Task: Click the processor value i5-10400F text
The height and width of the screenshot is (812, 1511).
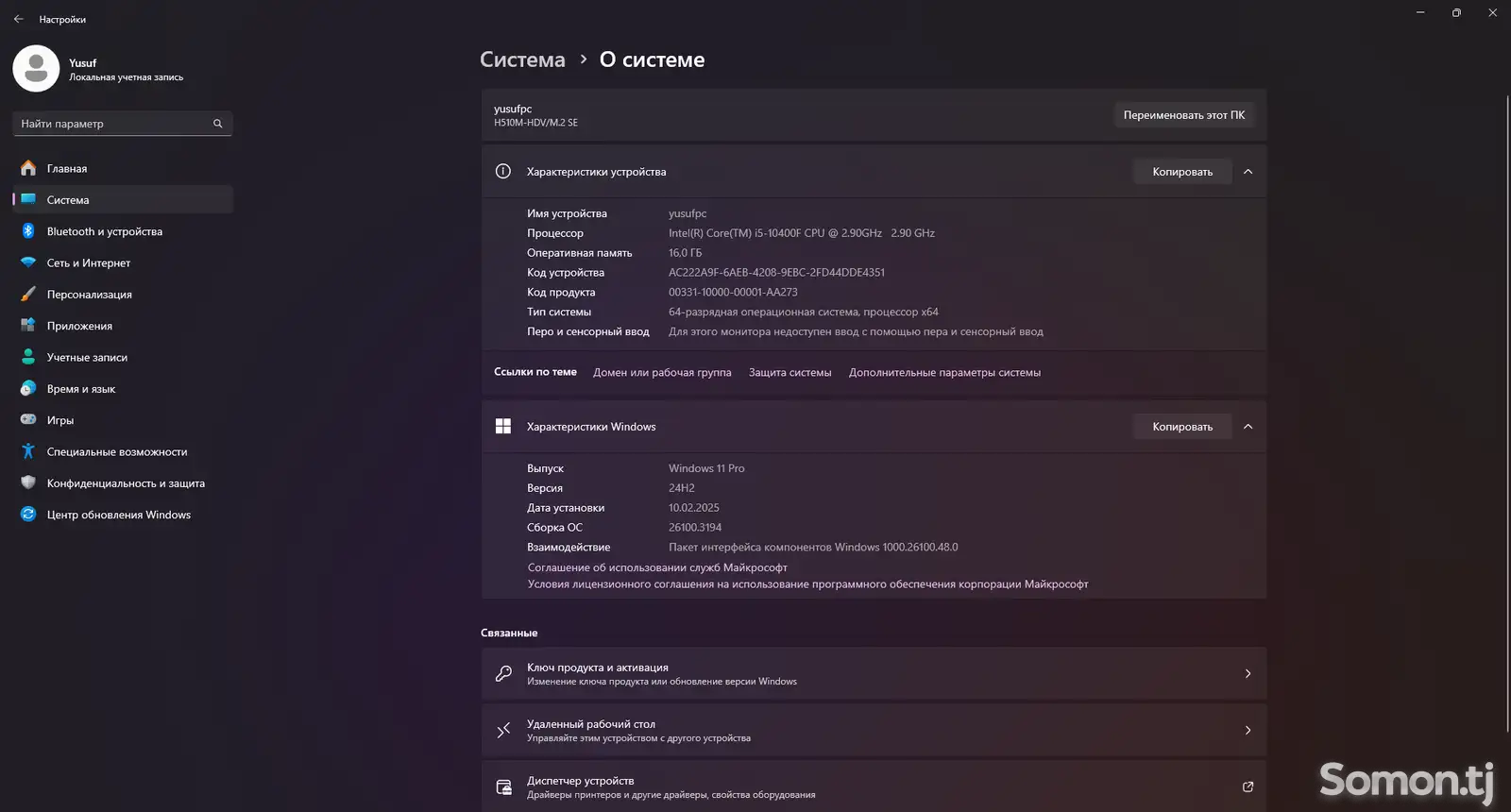Action: click(802, 232)
